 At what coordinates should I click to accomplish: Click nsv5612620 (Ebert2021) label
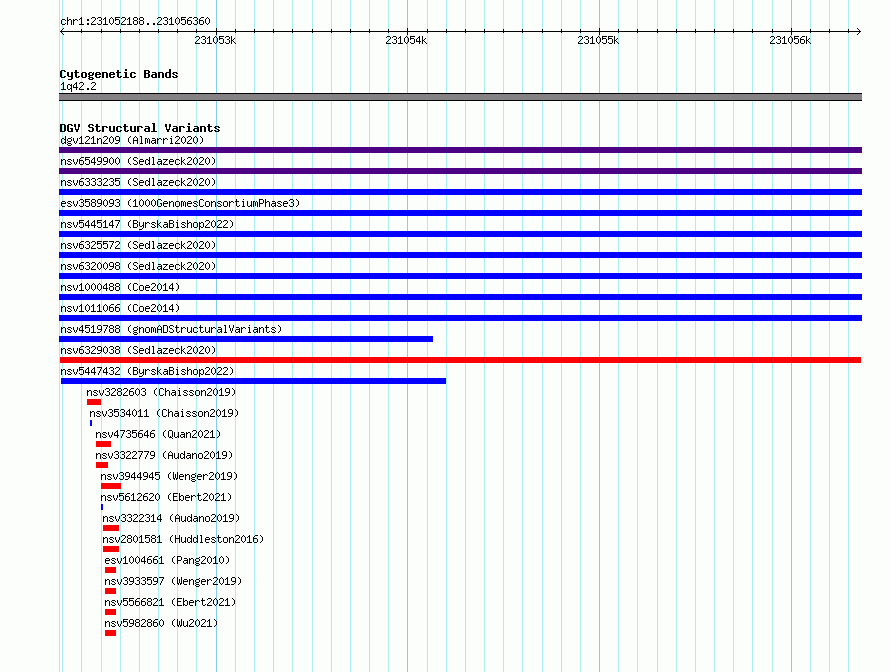point(166,497)
